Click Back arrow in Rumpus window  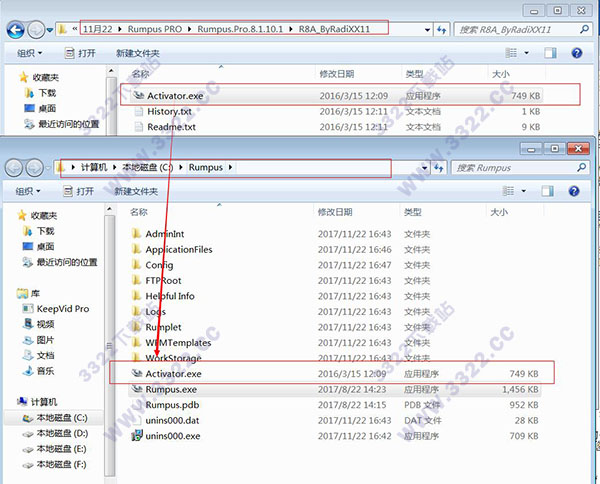[14, 168]
